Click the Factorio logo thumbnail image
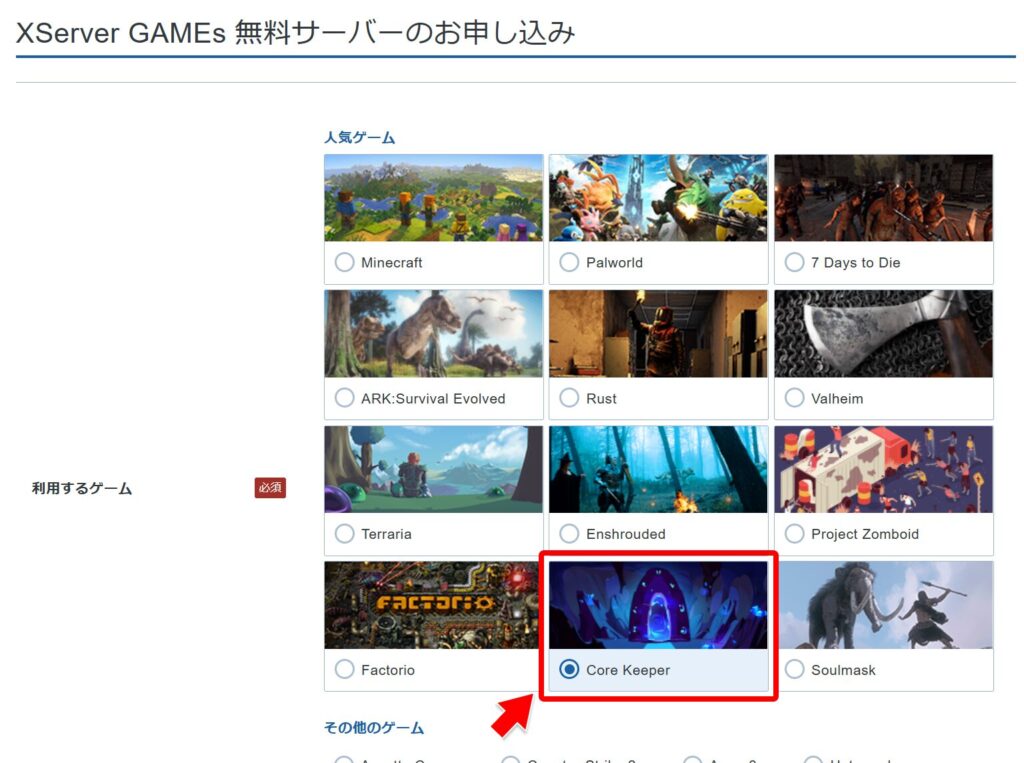 pyautogui.click(x=433, y=605)
